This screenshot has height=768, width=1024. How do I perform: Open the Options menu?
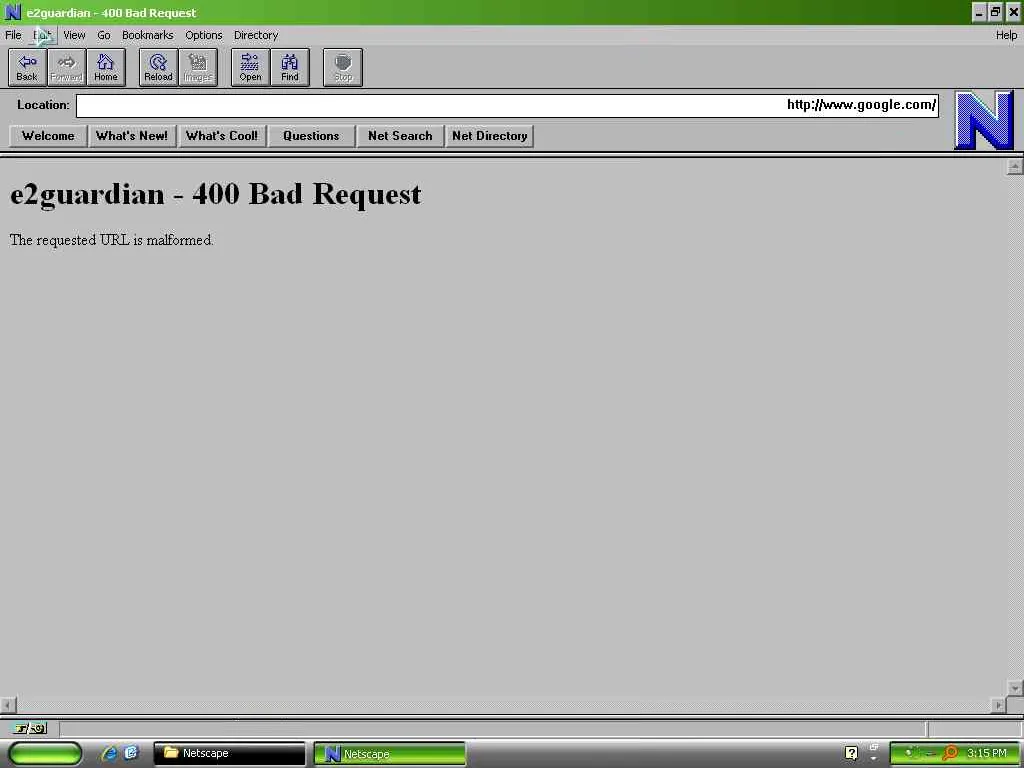point(203,35)
